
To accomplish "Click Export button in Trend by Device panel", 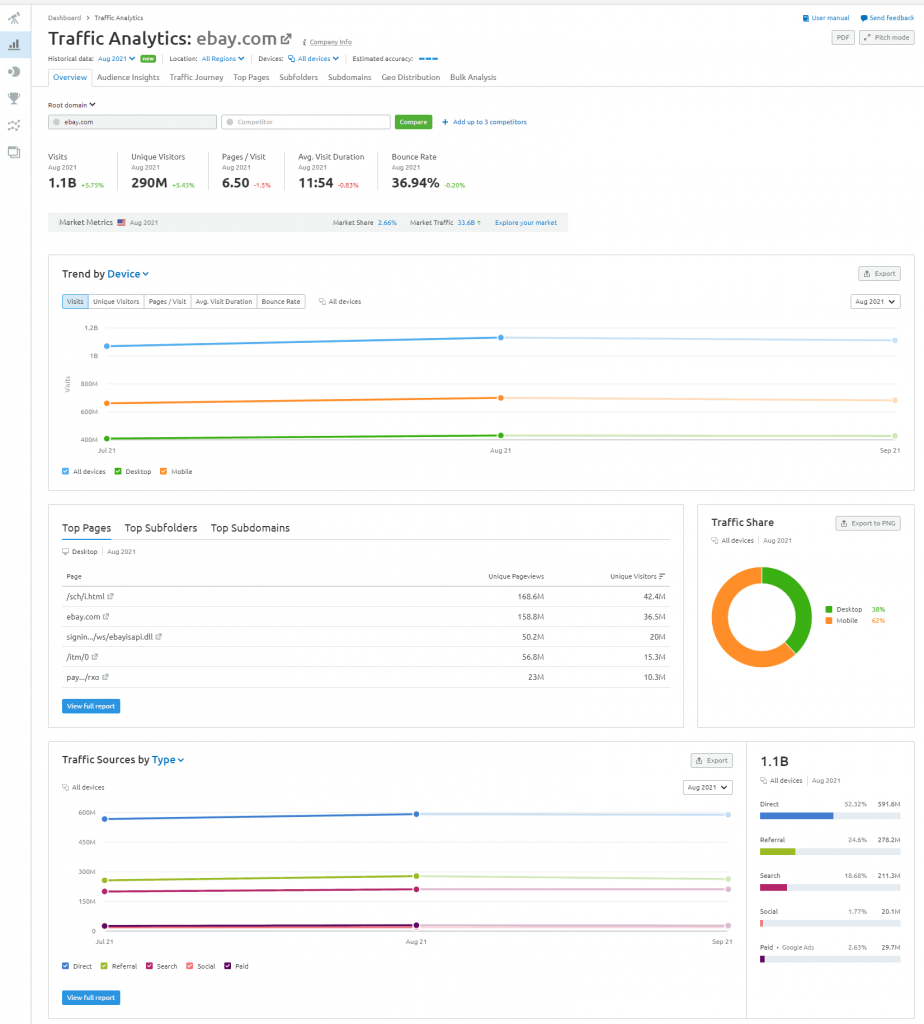I will coord(879,274).
